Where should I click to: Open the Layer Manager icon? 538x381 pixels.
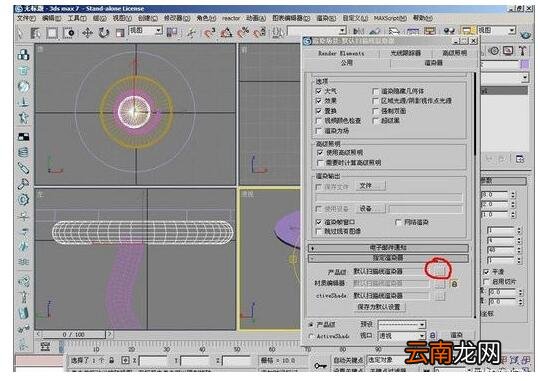pos(394,32)
